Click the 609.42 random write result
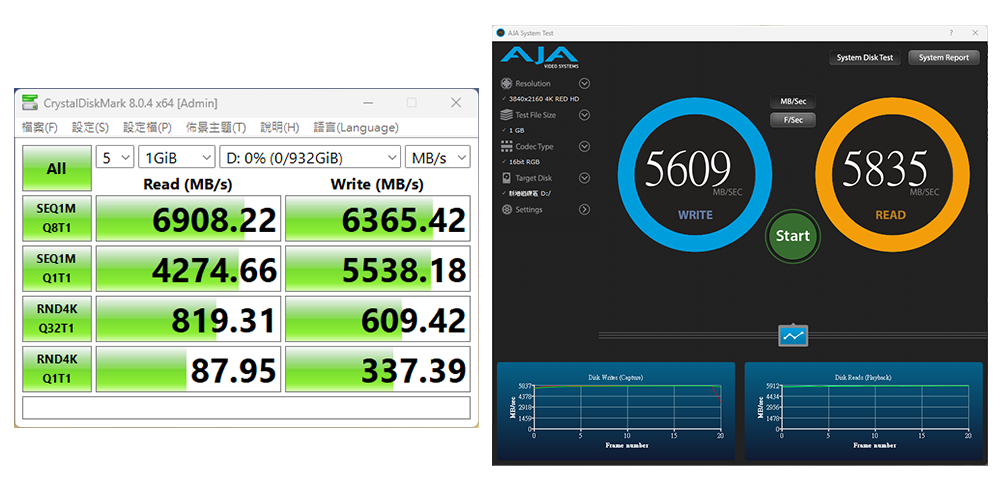Screen dimensions: 1000x500 [x=378, y=319]
